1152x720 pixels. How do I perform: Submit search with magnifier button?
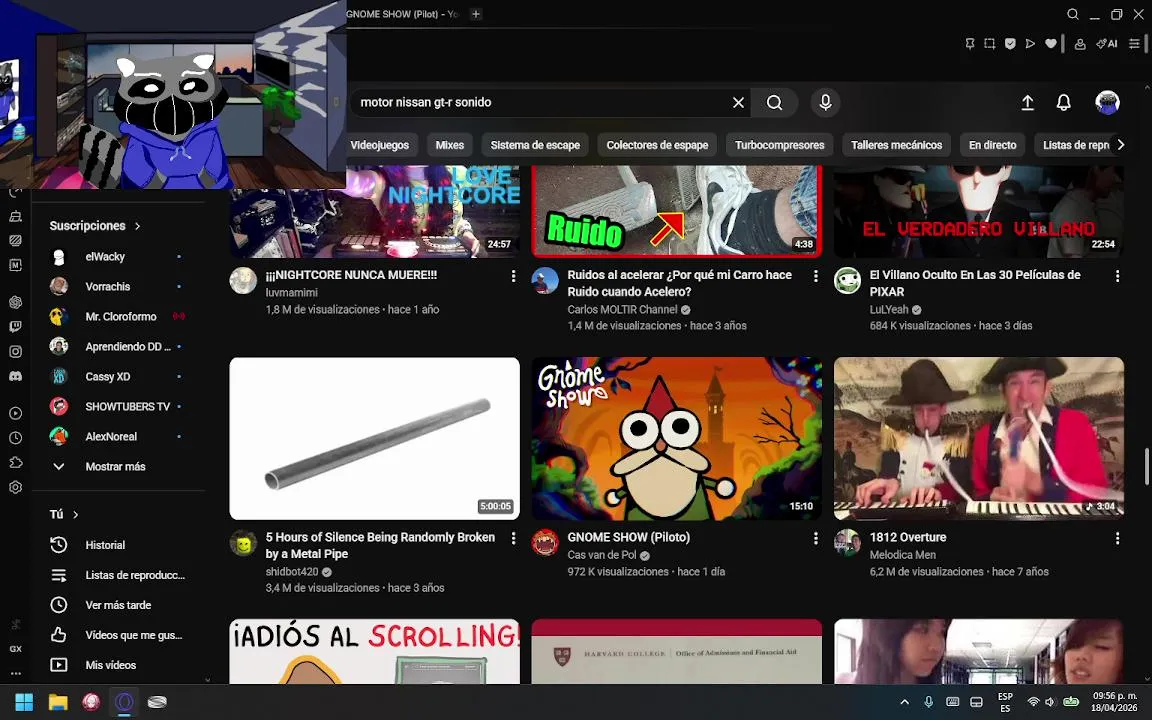(x=775, y=102)
